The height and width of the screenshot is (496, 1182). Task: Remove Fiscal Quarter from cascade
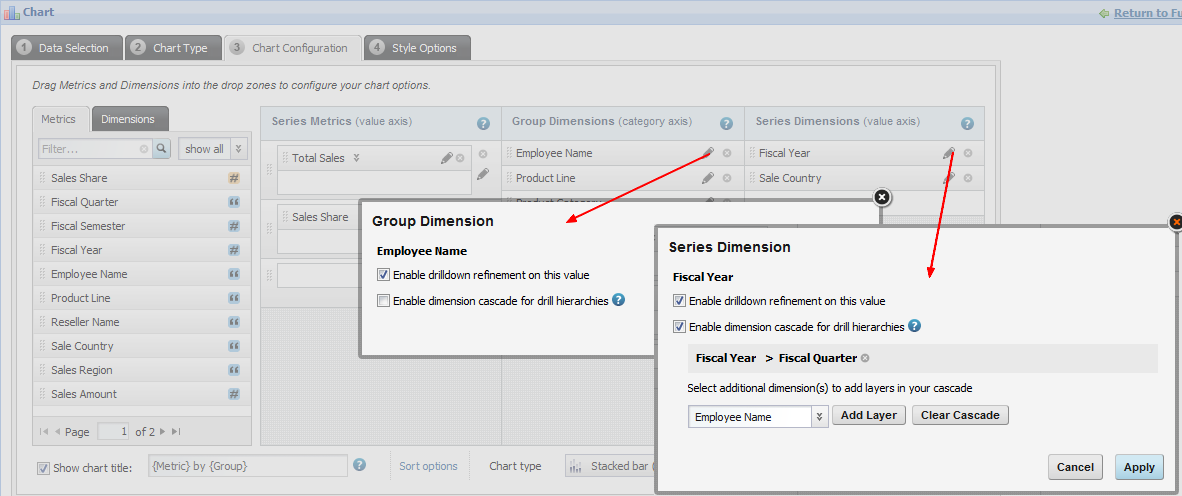click(865, 358)
